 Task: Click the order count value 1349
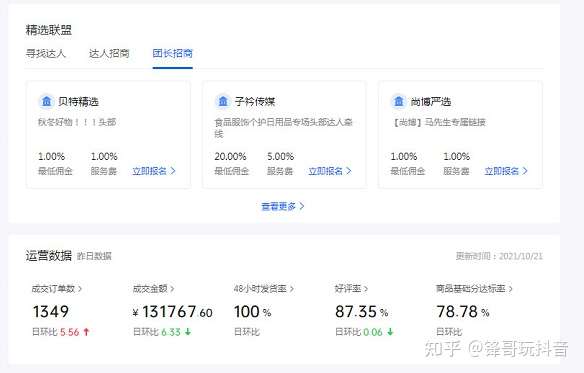[x=51, y=312]
